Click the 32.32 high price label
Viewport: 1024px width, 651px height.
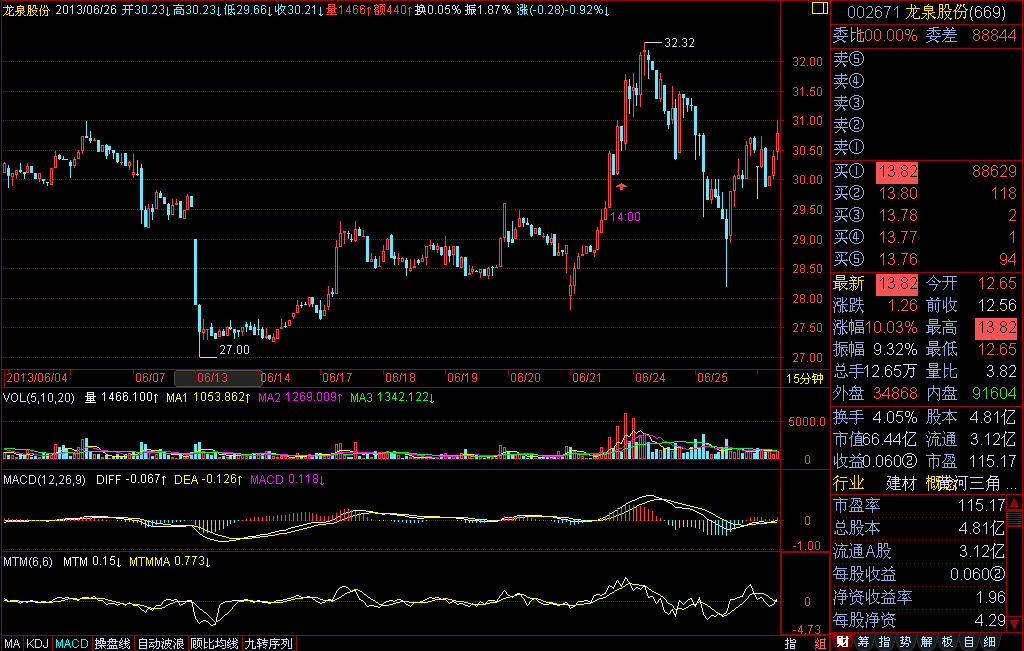679,43
